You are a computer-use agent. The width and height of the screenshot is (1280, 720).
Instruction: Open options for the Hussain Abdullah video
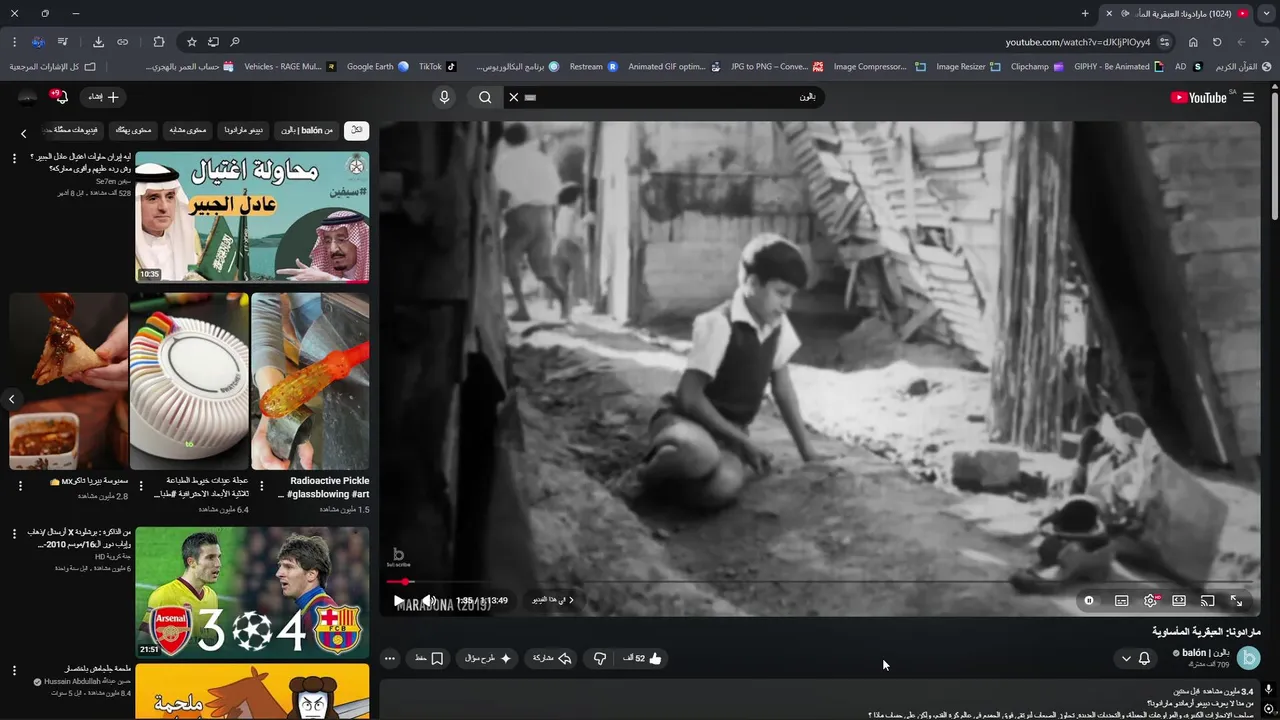pyautogui.click(x=15, y=670)
